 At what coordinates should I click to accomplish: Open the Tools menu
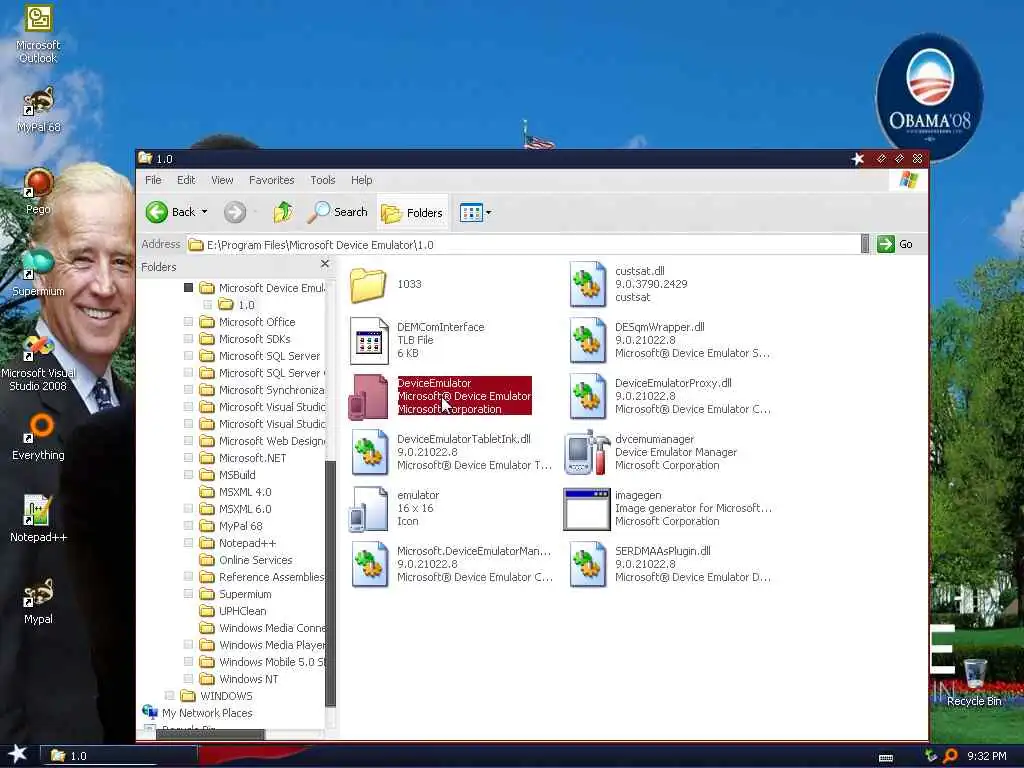(323, 180)
